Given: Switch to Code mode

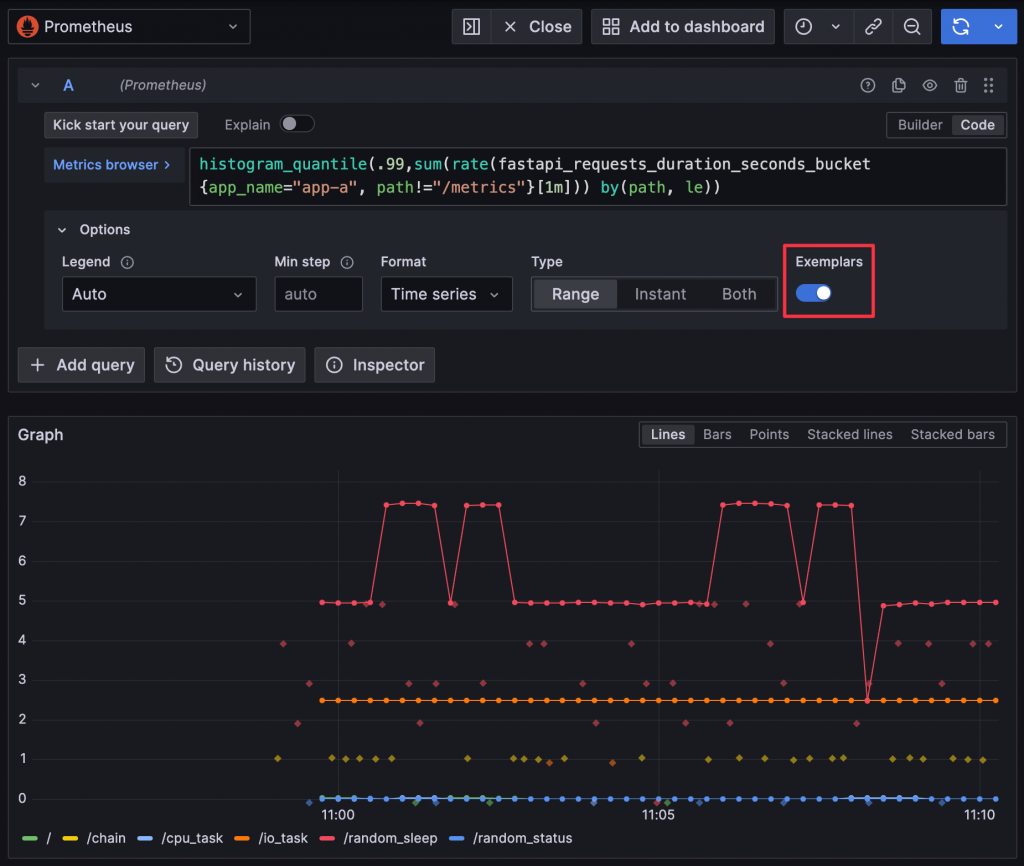Looking at the screenshot, I should click(977, 125).
